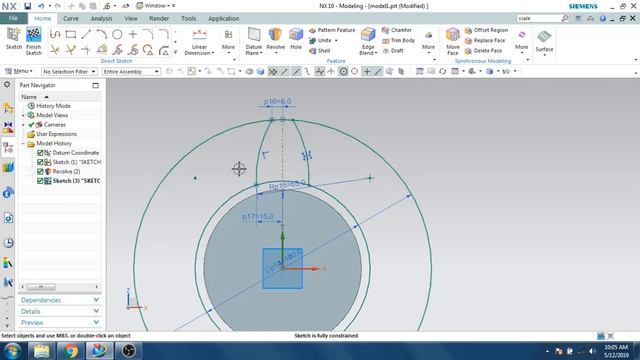Image resolution: width=640 pixels, height=360 pixels.
Task: Click the Chamfer command
Action: pos(397,30)
